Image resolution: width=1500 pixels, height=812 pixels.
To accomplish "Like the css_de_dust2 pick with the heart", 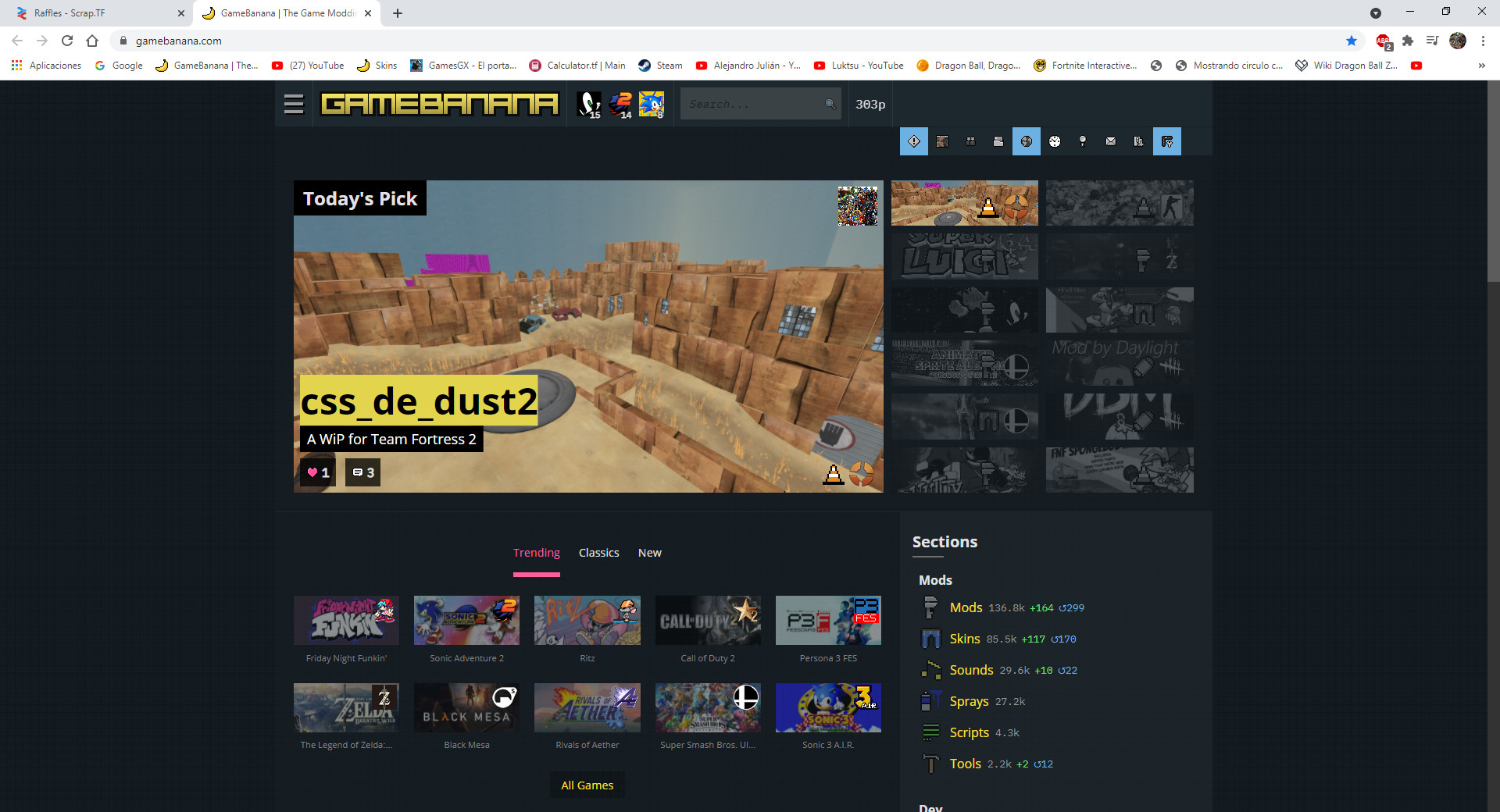I will pos(316,472).
